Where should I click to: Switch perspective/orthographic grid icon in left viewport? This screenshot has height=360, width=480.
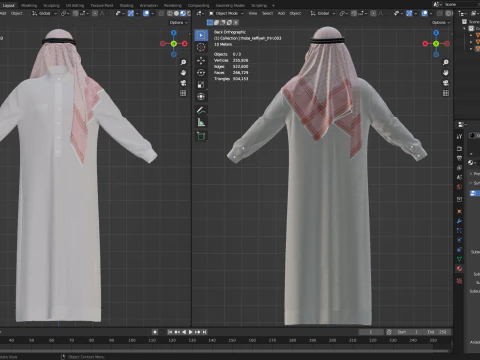pos(183,93)
